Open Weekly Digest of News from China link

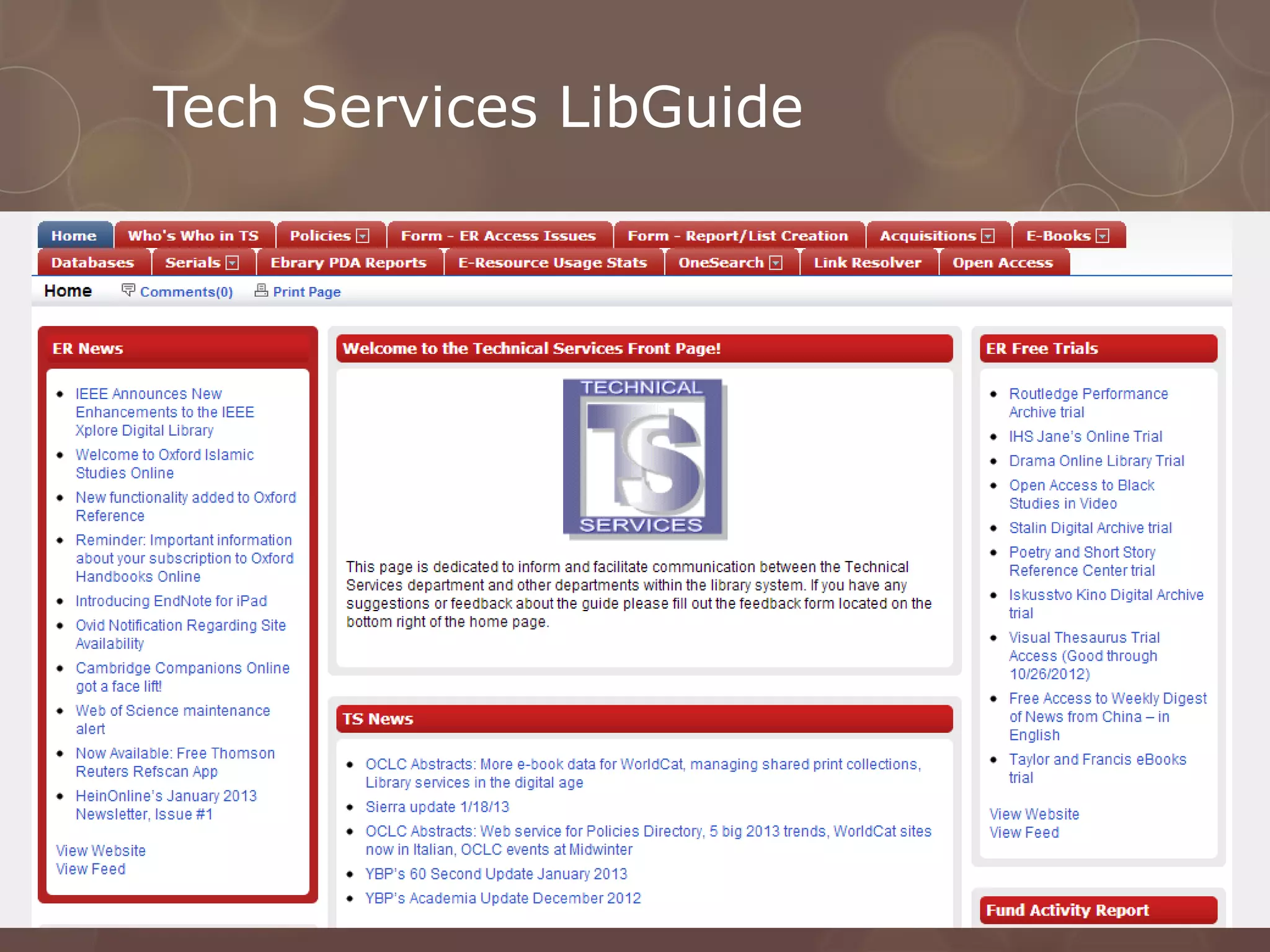click(x=1108, y=716)
